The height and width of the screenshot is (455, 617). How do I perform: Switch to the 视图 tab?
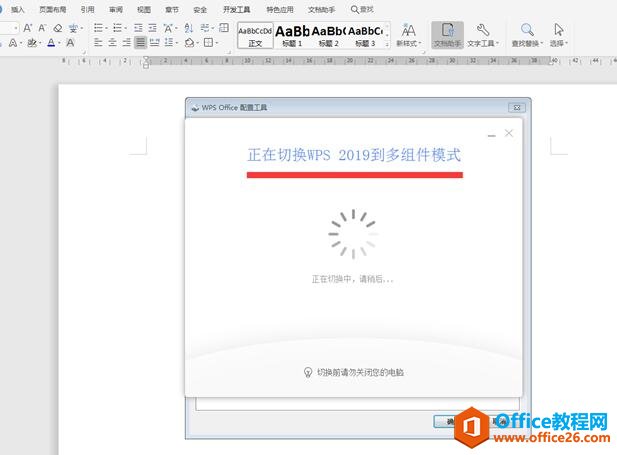point(144,9)
